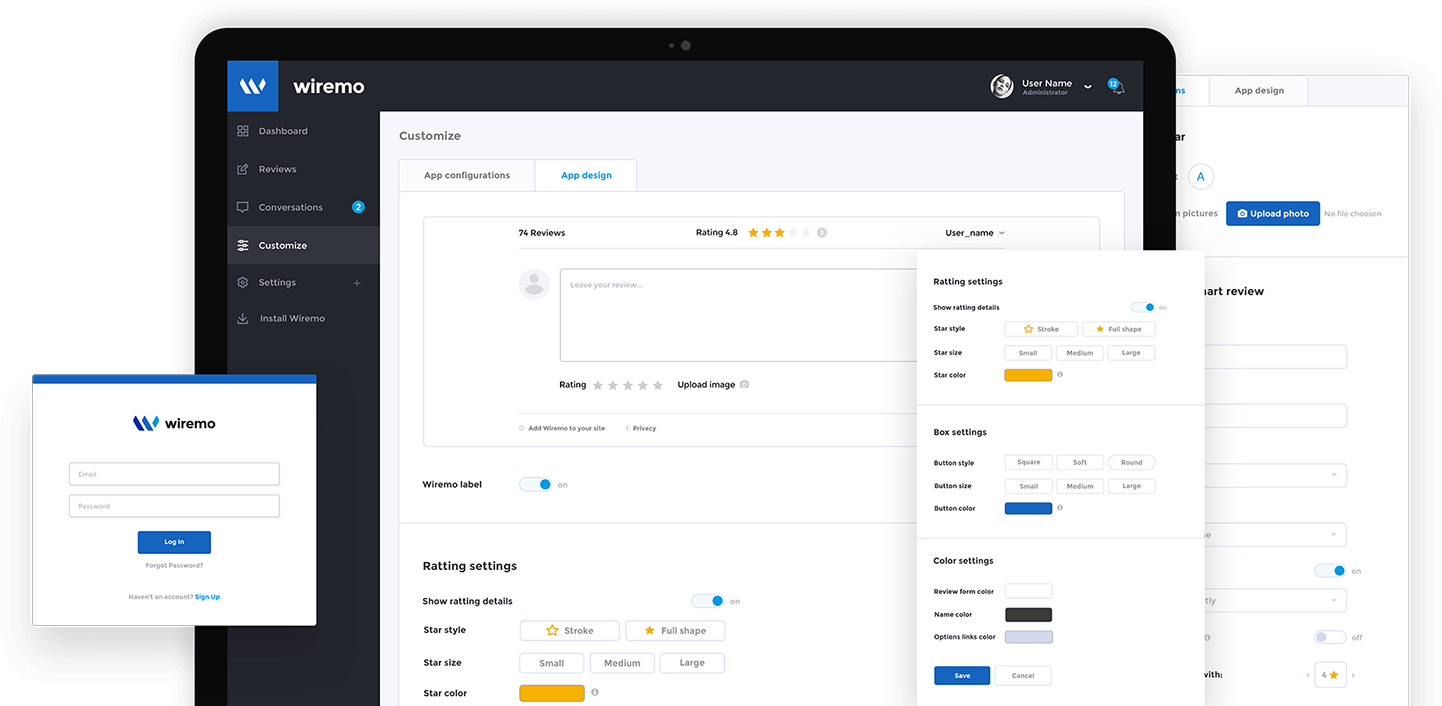Select Full shape star style in floating panel
Screen dimensions: 1442x706
point(1118,329)
